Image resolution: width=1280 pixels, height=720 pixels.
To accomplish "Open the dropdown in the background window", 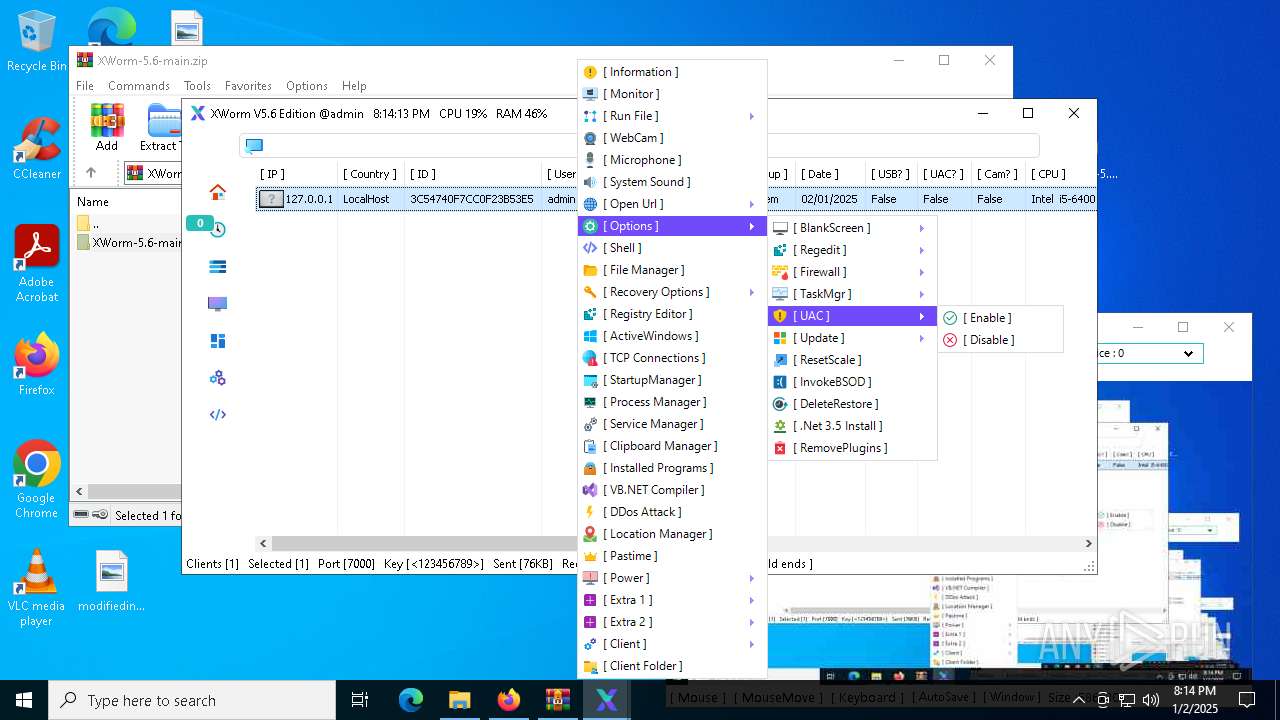I will pos(1188,353).
